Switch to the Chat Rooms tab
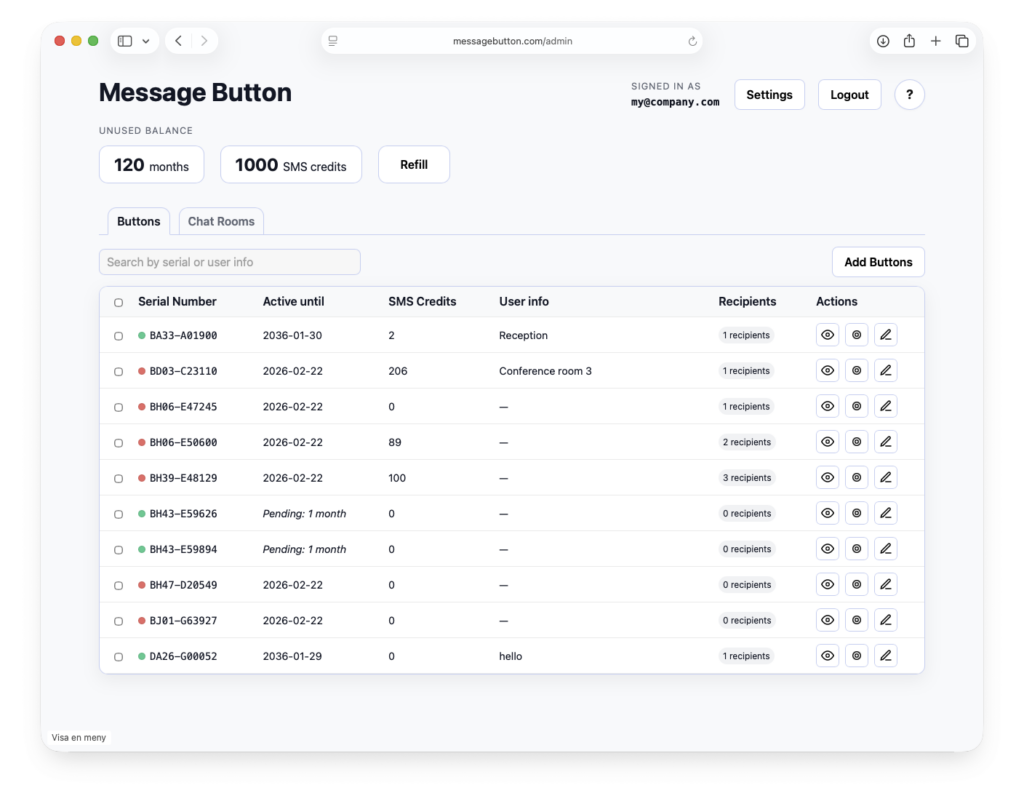Screen dimensions: 1024x804 coord(221,221)
